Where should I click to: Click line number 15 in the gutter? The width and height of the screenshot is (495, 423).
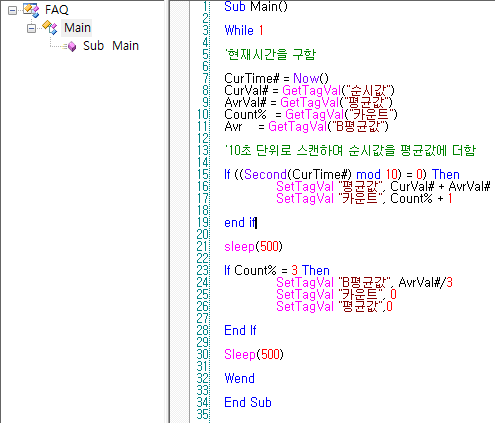coord(203,174)
